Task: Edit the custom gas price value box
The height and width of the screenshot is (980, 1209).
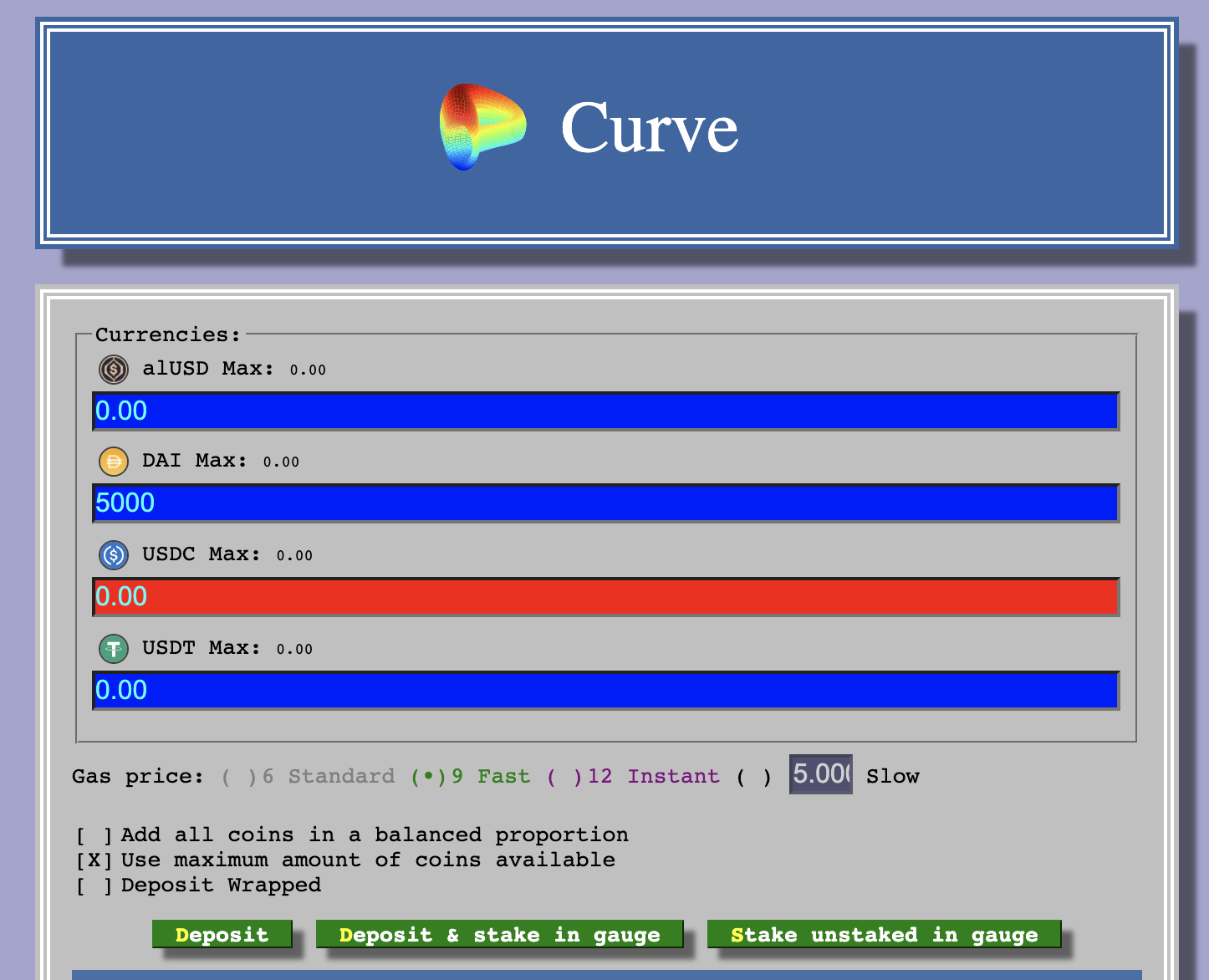Action: [820, 774]
